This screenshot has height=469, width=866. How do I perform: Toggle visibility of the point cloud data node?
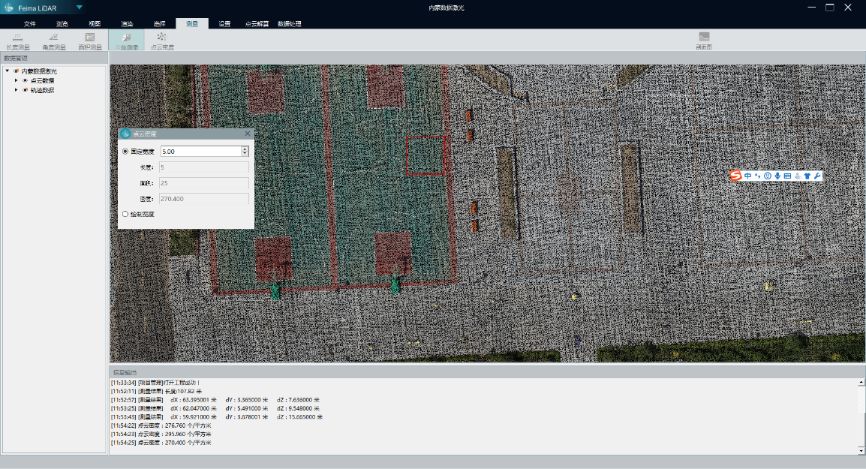point(25,81)
